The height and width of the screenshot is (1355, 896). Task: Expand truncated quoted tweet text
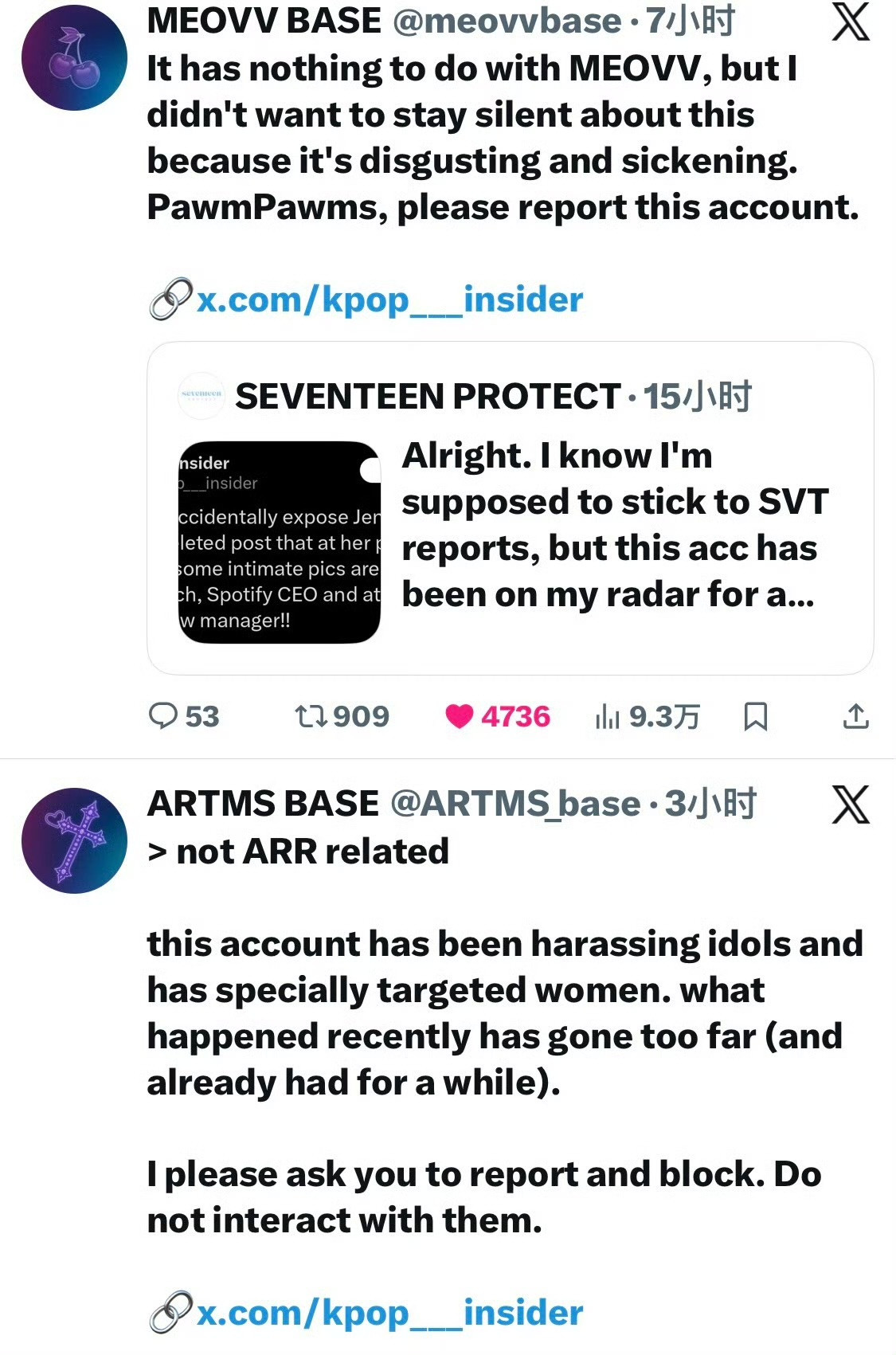tap(615, 525)
